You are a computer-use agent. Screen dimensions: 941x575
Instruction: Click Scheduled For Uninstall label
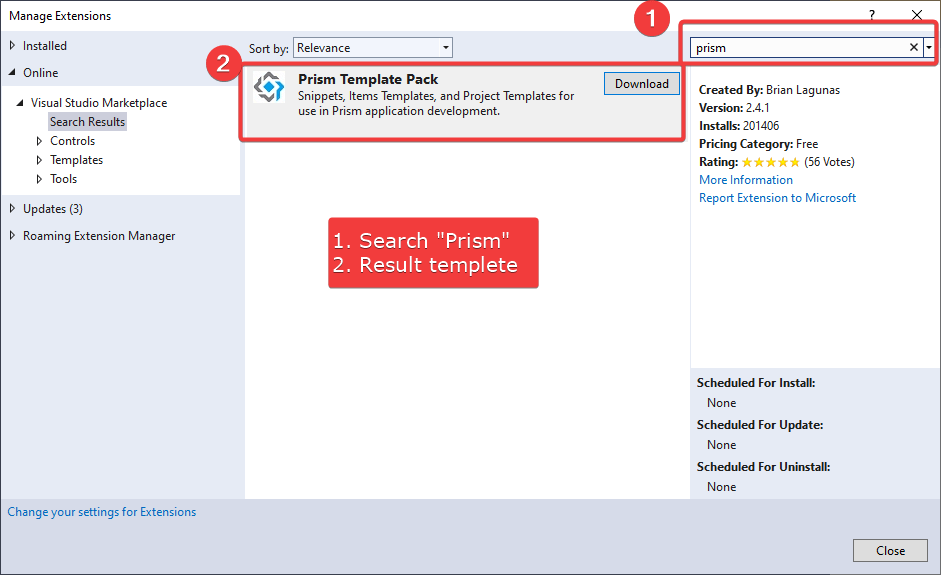[x=763, y=467]
